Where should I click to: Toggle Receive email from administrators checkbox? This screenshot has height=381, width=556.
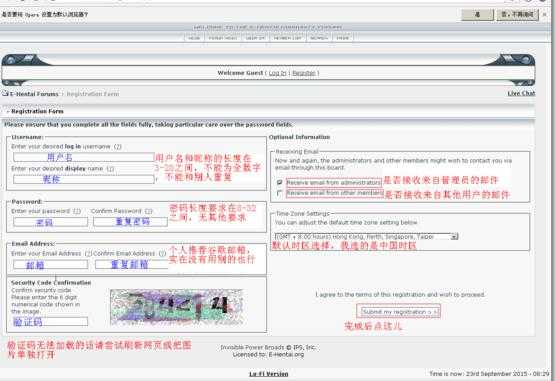[279, 182]
